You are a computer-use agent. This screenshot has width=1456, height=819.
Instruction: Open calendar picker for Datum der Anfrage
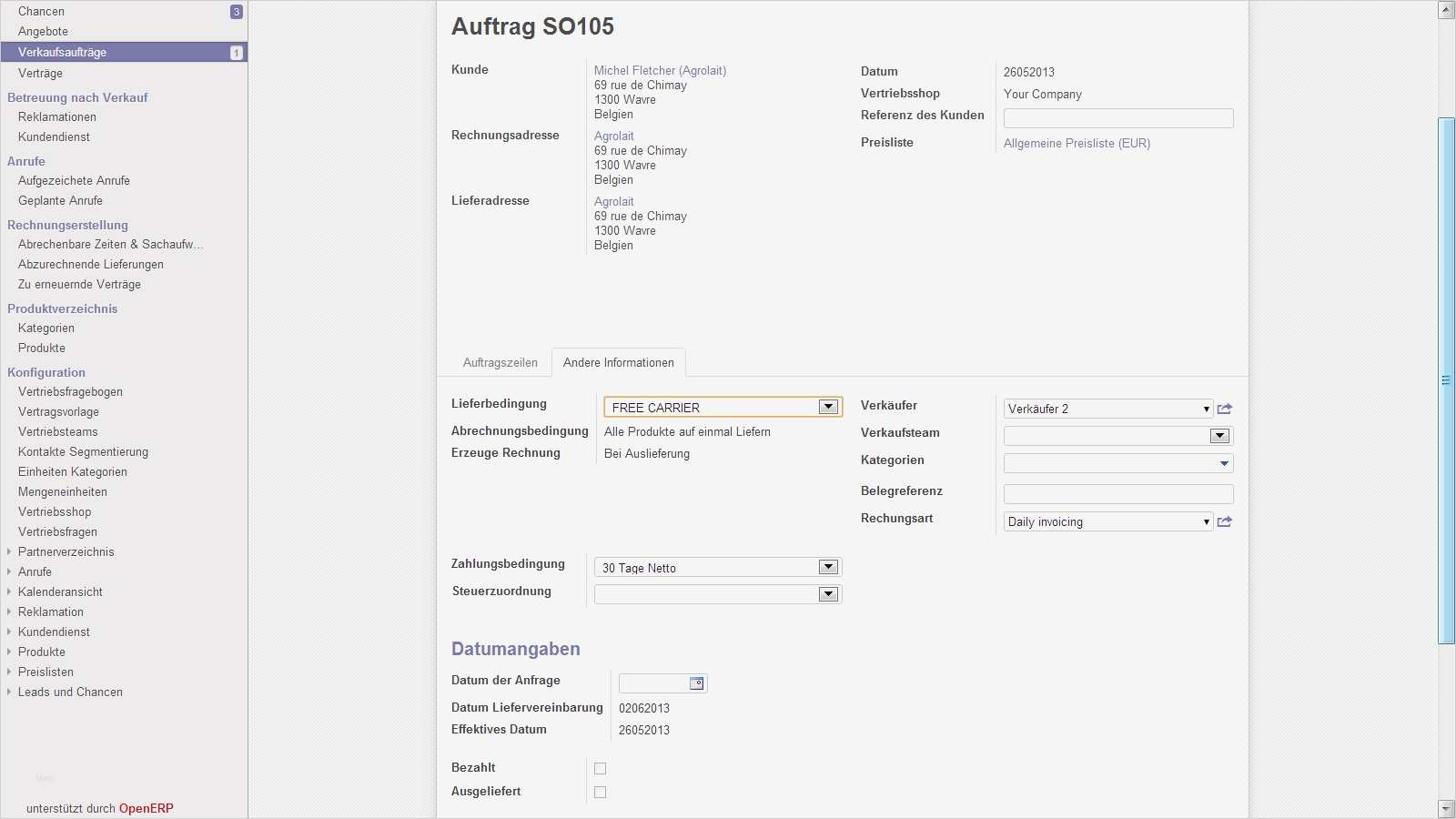point(696,683)
